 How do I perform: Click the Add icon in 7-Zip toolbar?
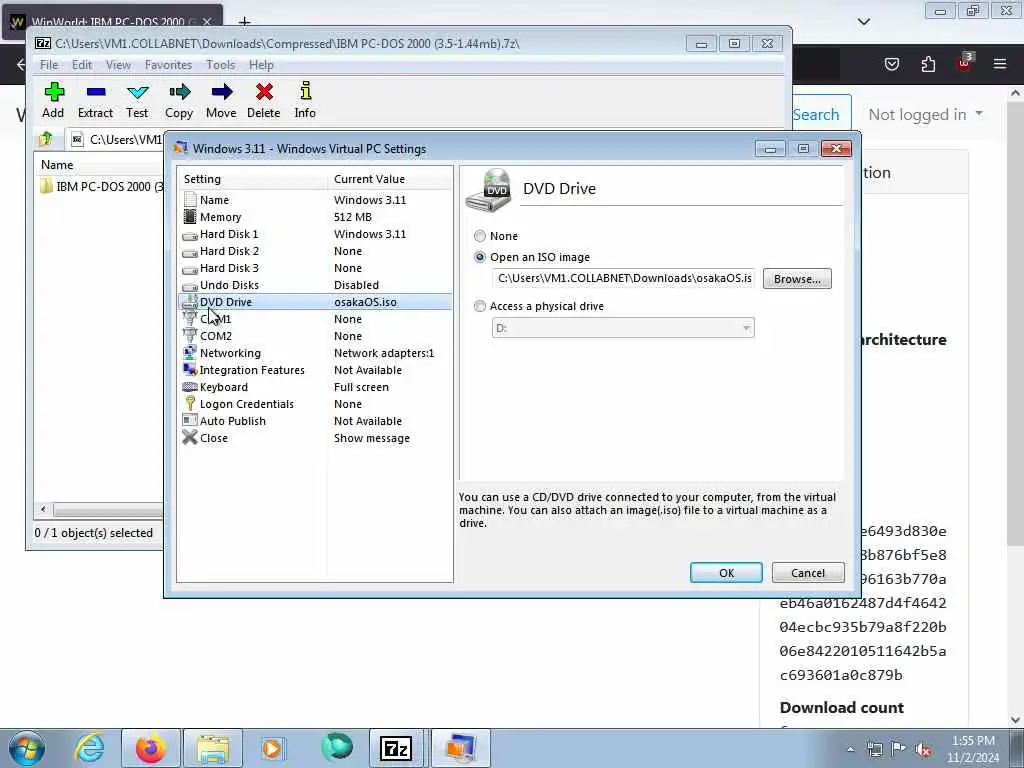click(54, 100)
